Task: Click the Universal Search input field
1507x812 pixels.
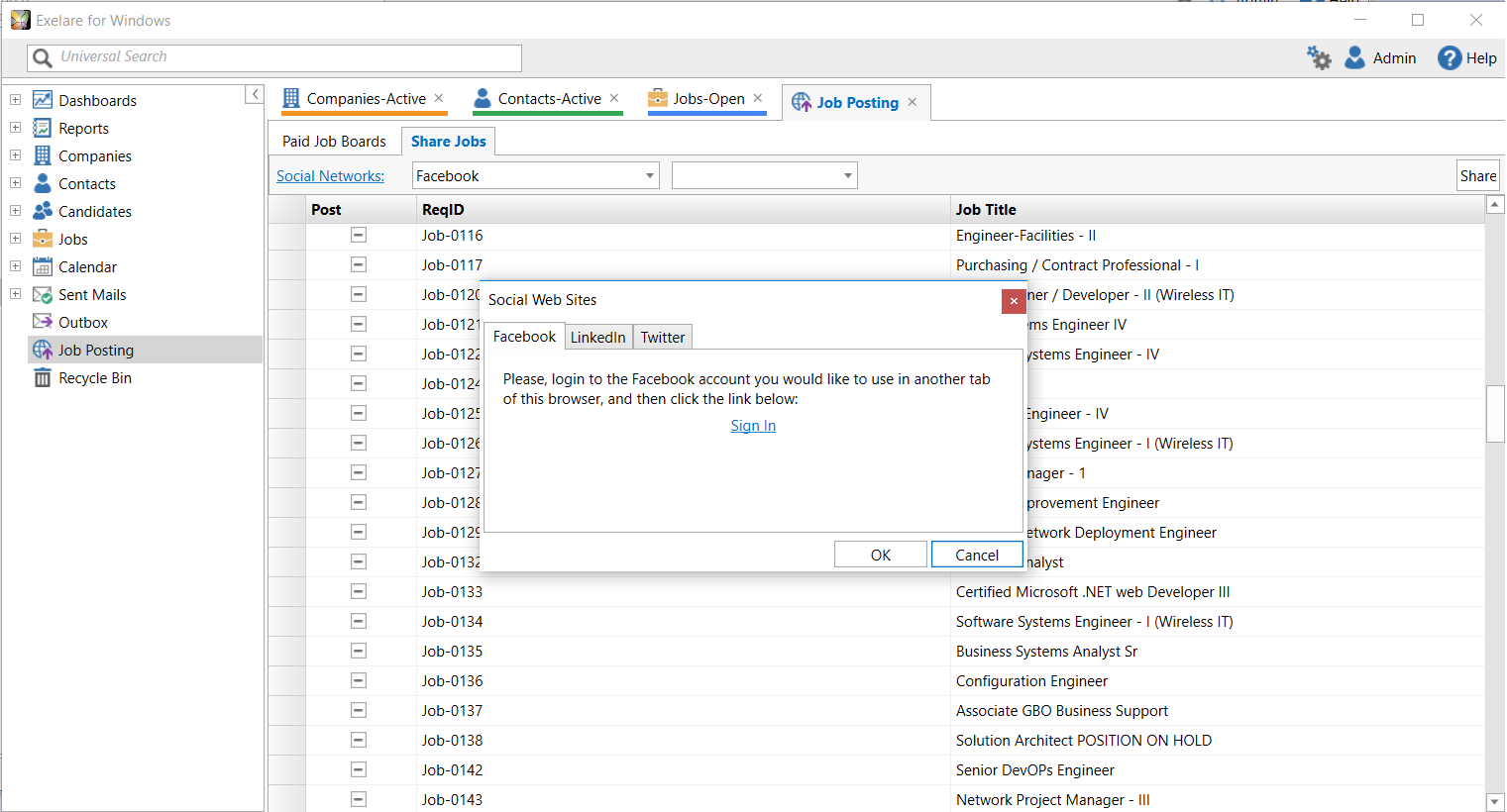Action: (x=274, y=57)
